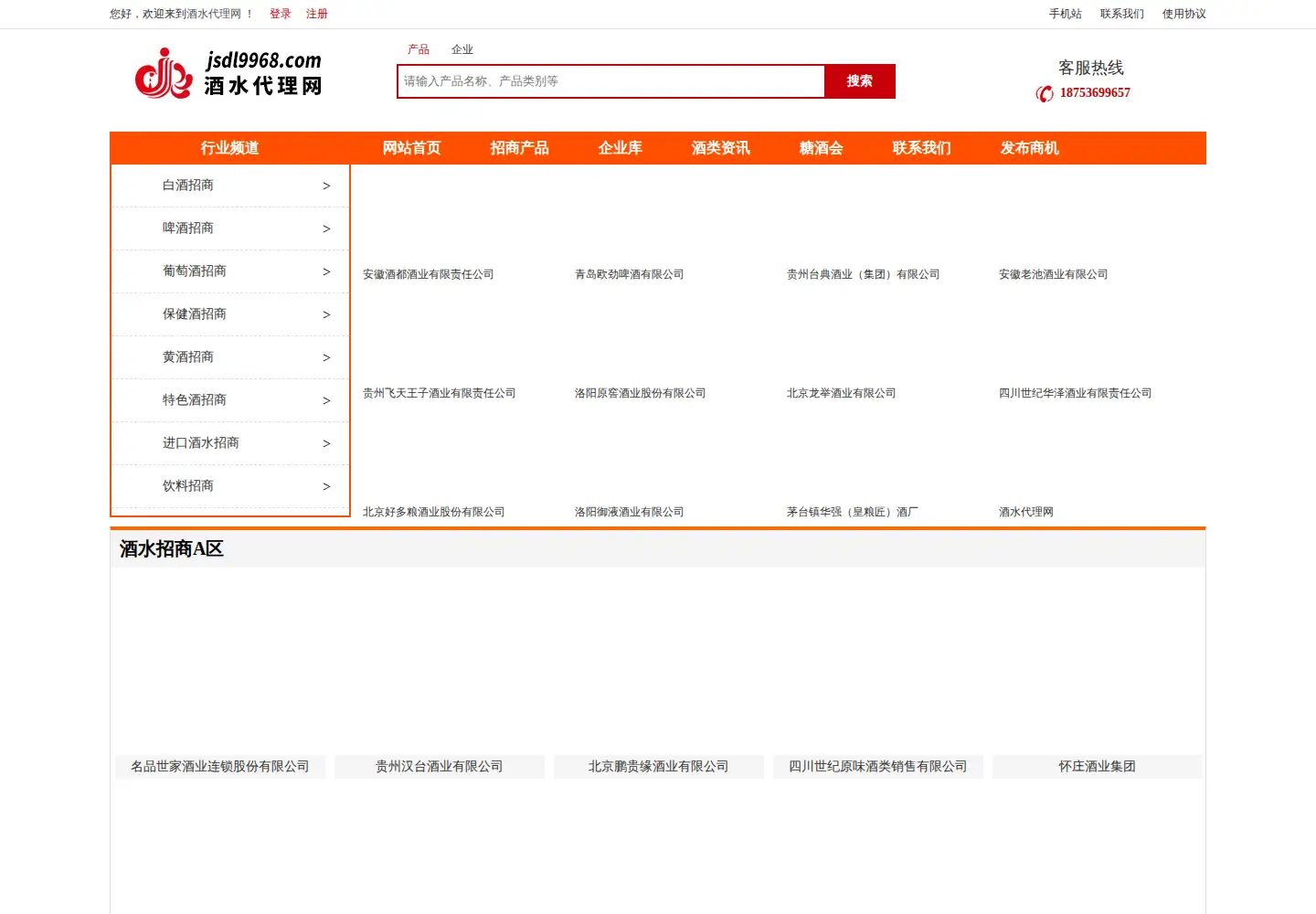Open 酒类资讯 in navigation bar
Screen dimensions: 1316x914
tap(720, 148)
